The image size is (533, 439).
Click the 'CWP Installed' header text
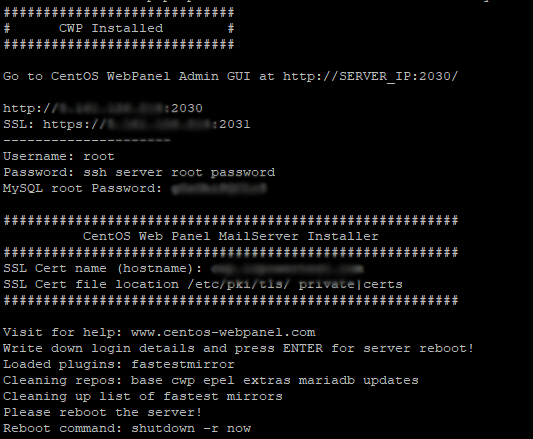[111, 28]
